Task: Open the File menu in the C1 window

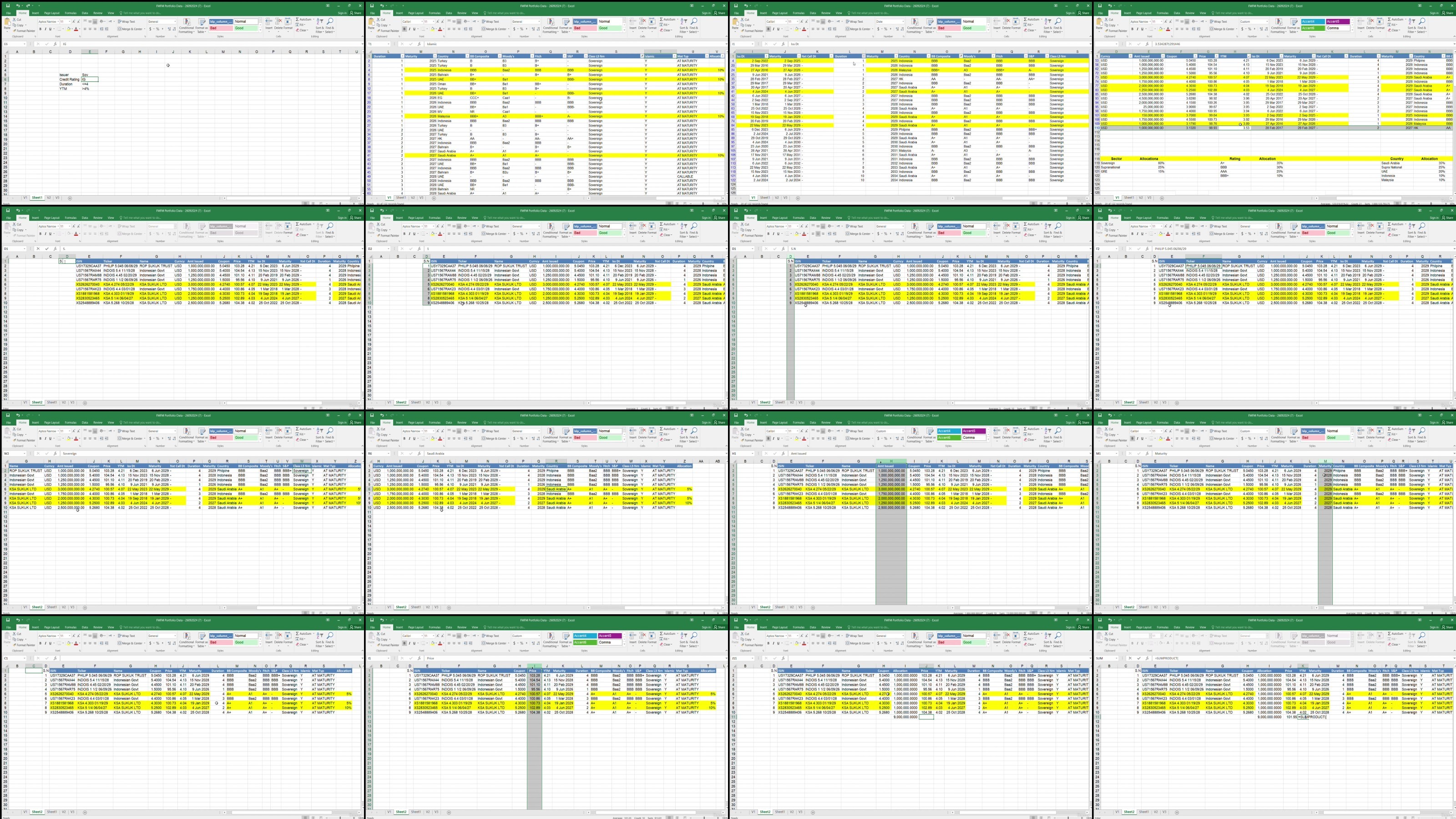Action: [x=9, y=627]
